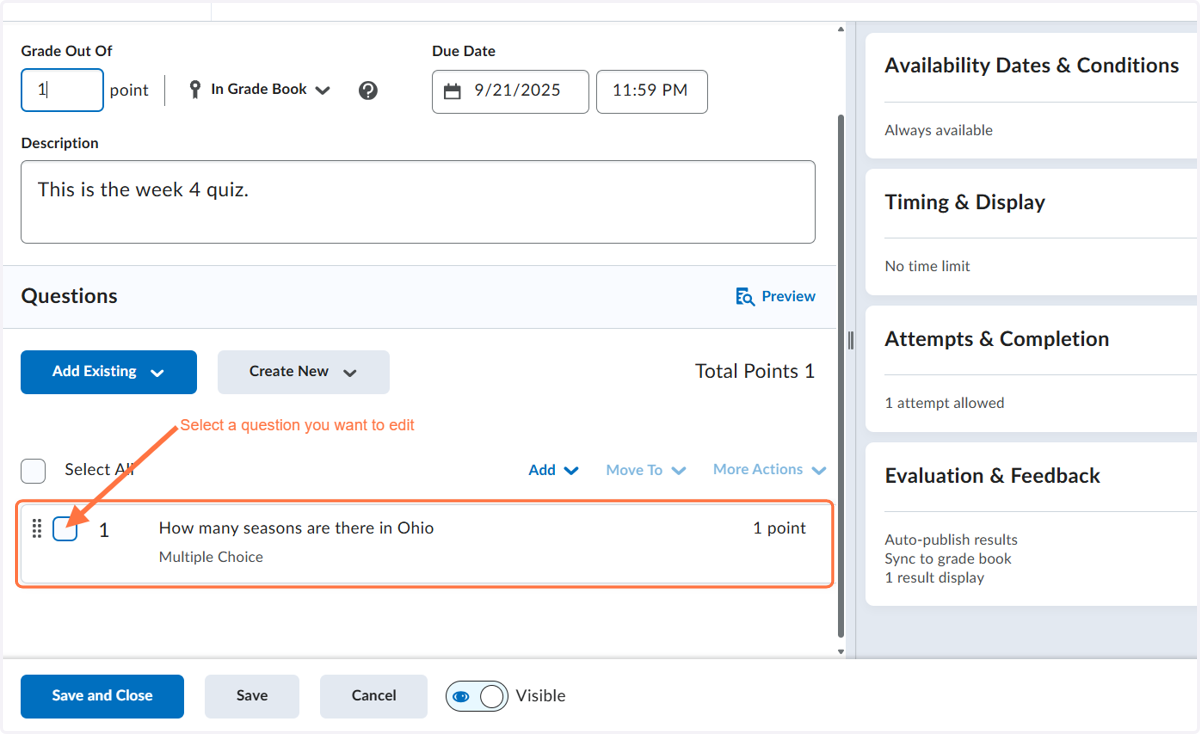Click the scrollbar up arrow
The height and width of the screenshot is (734, 1200).
[841, 29]
